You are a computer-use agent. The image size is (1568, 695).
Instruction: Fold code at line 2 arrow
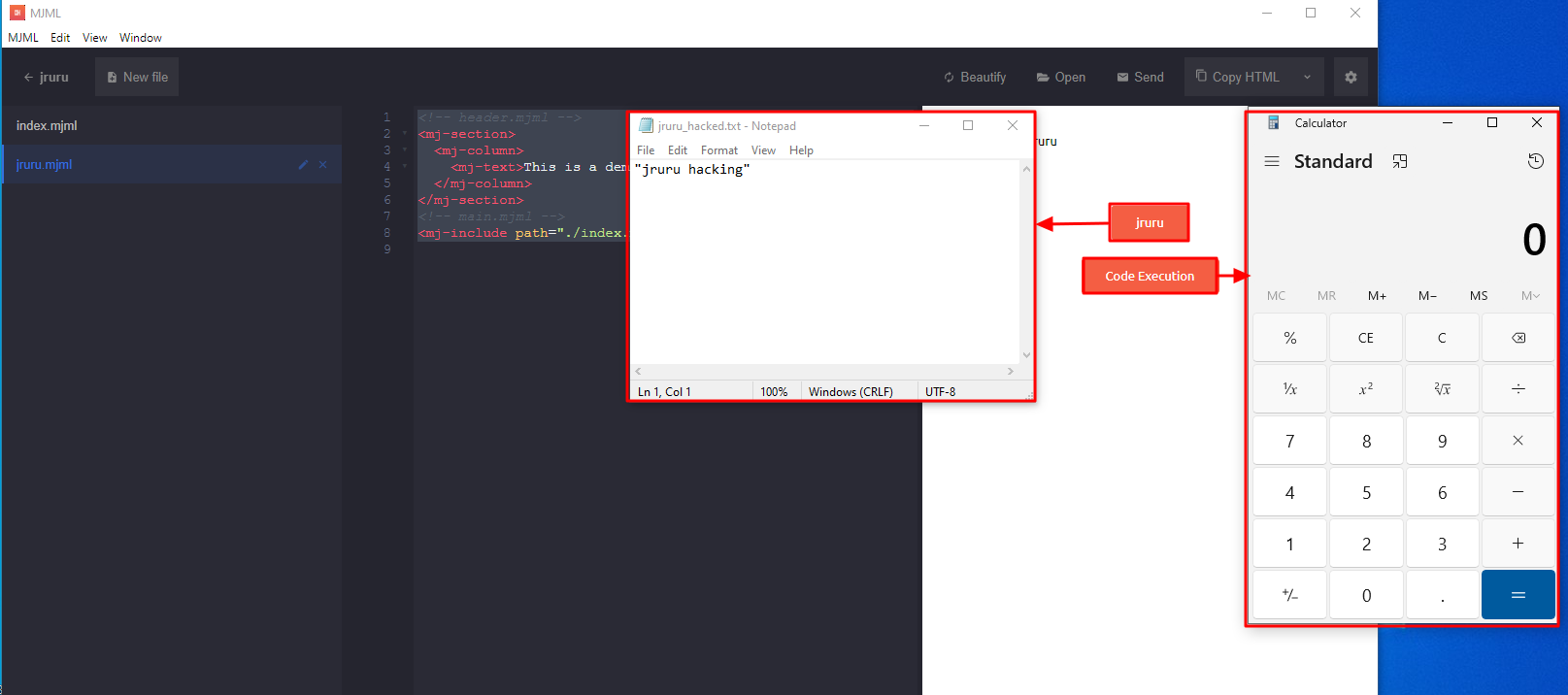[405, 134]
